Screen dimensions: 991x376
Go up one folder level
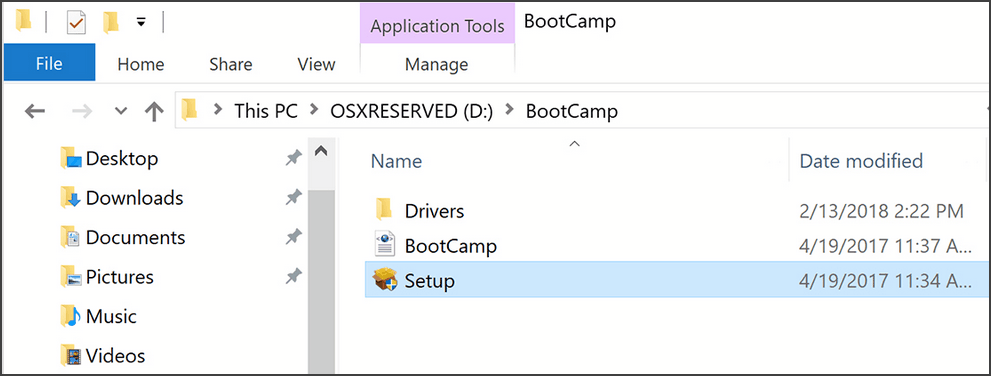154,112
